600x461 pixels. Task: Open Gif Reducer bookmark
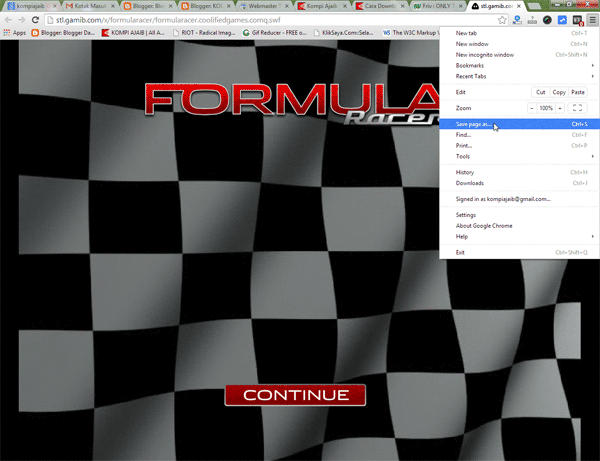pos(275,33)
